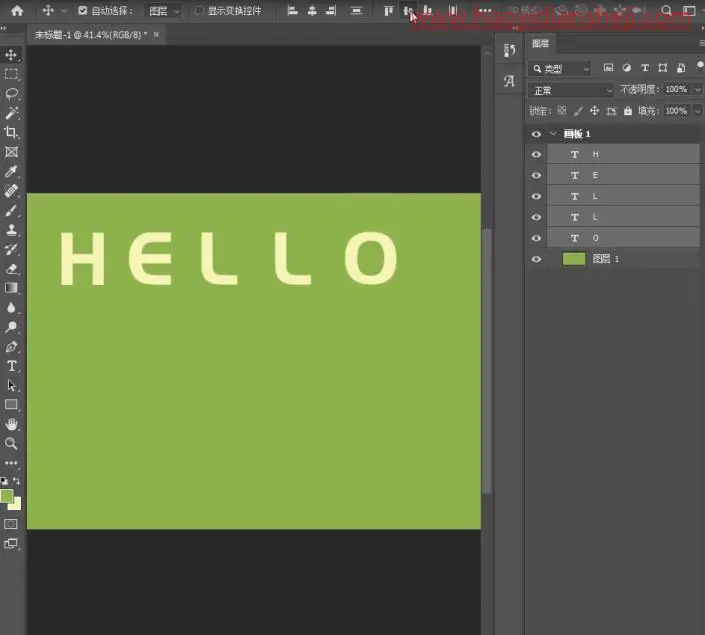
Task: Select the Move tool in the left toolbar
Action: click(x=11, y=55)
